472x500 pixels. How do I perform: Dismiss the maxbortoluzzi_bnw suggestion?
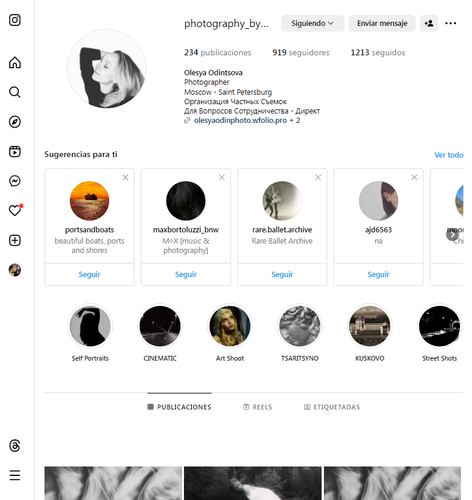[x=222, y=177]
